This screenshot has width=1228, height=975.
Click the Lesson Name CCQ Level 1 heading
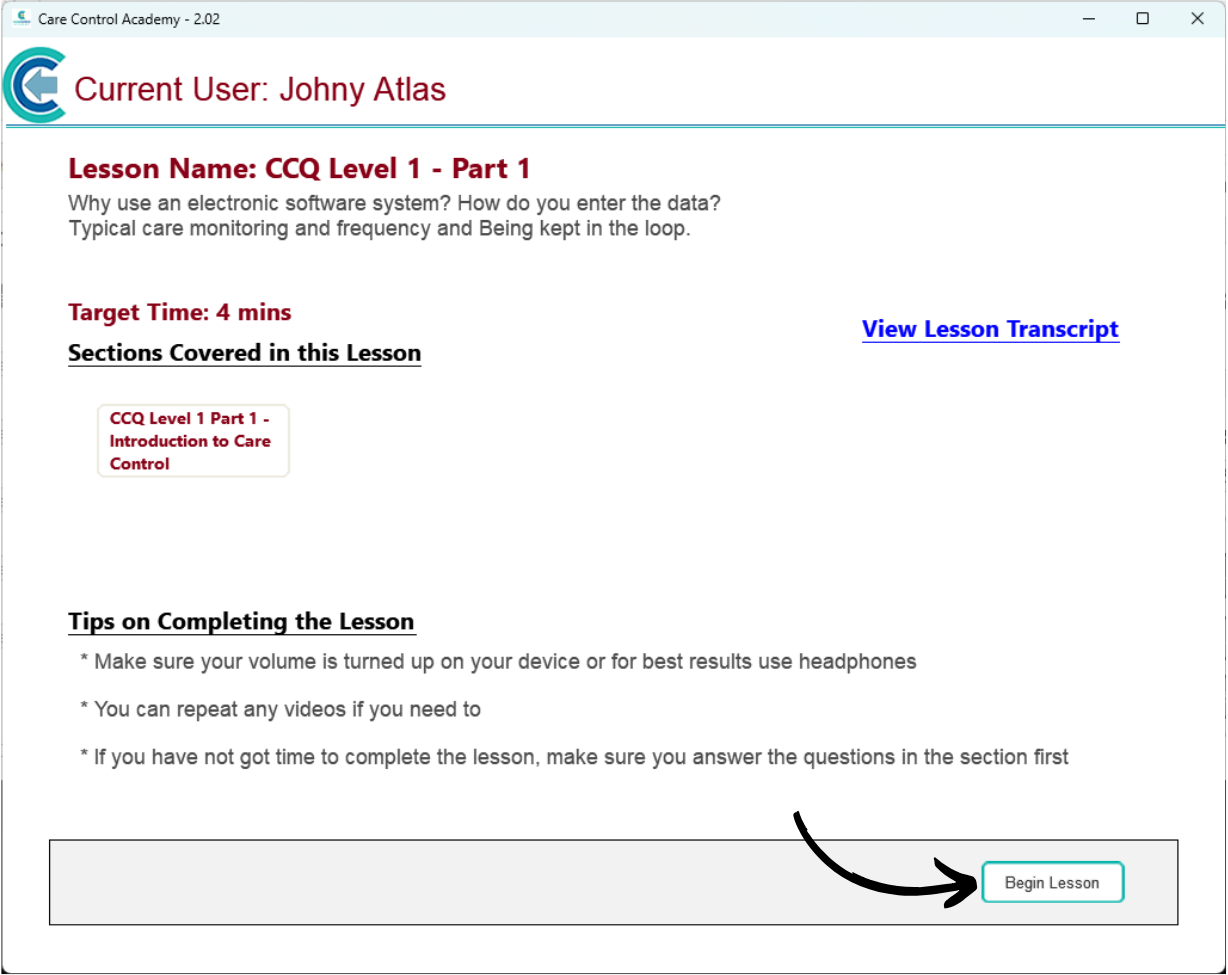[x=299, y=168]
